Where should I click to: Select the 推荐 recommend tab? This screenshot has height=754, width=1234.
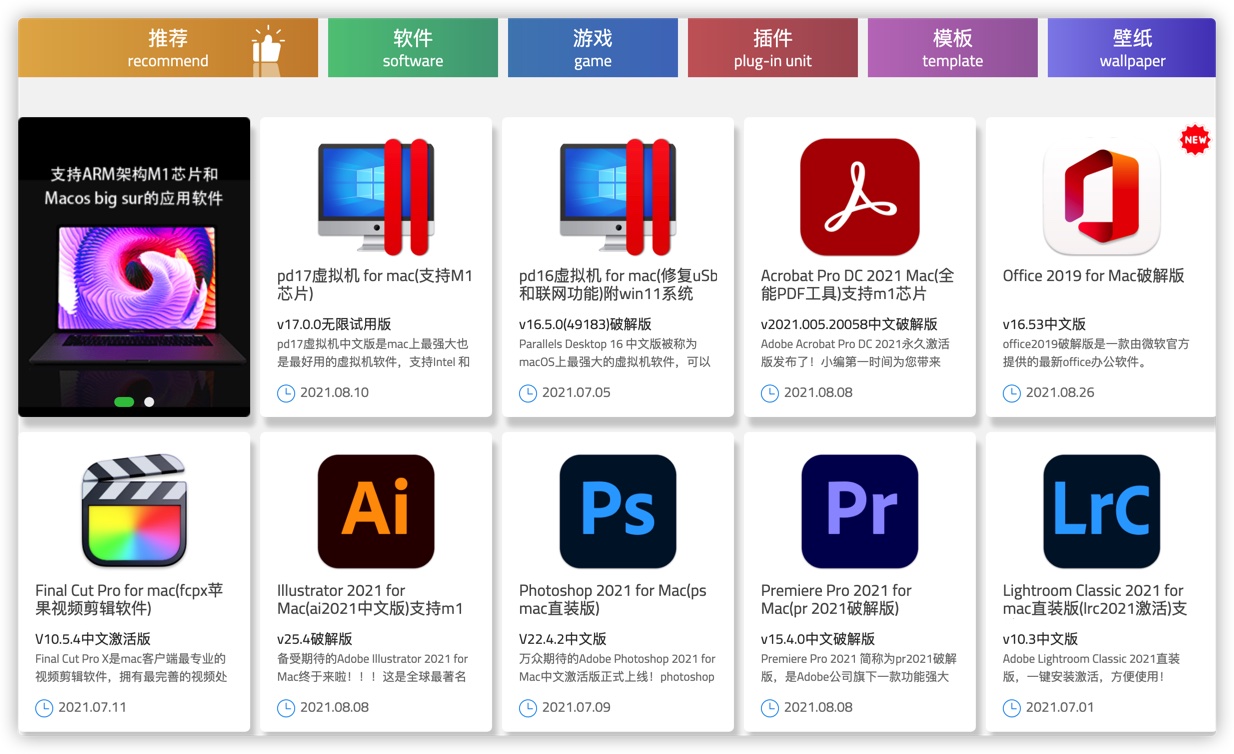click(168, 48)
